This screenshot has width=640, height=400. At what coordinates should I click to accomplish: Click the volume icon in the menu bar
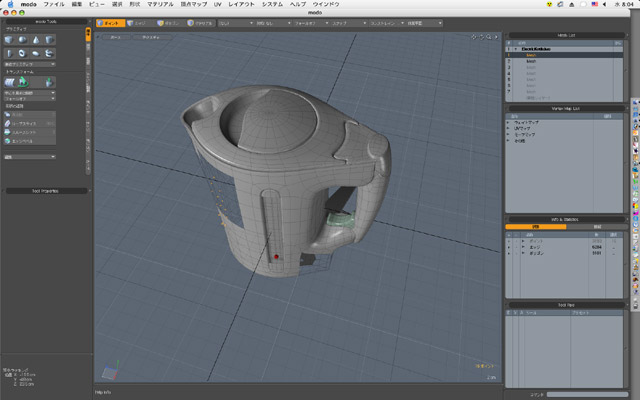pos(604,4)
